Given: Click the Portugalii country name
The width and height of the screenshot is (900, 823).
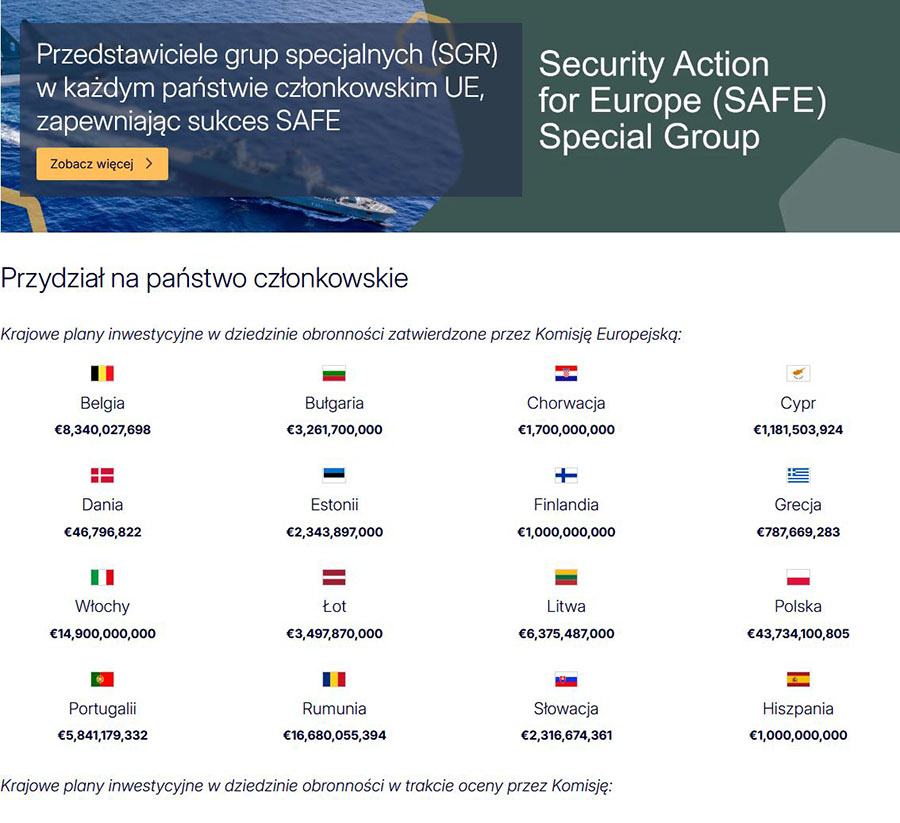Looking at the screenshot, I should click(102, 709).
